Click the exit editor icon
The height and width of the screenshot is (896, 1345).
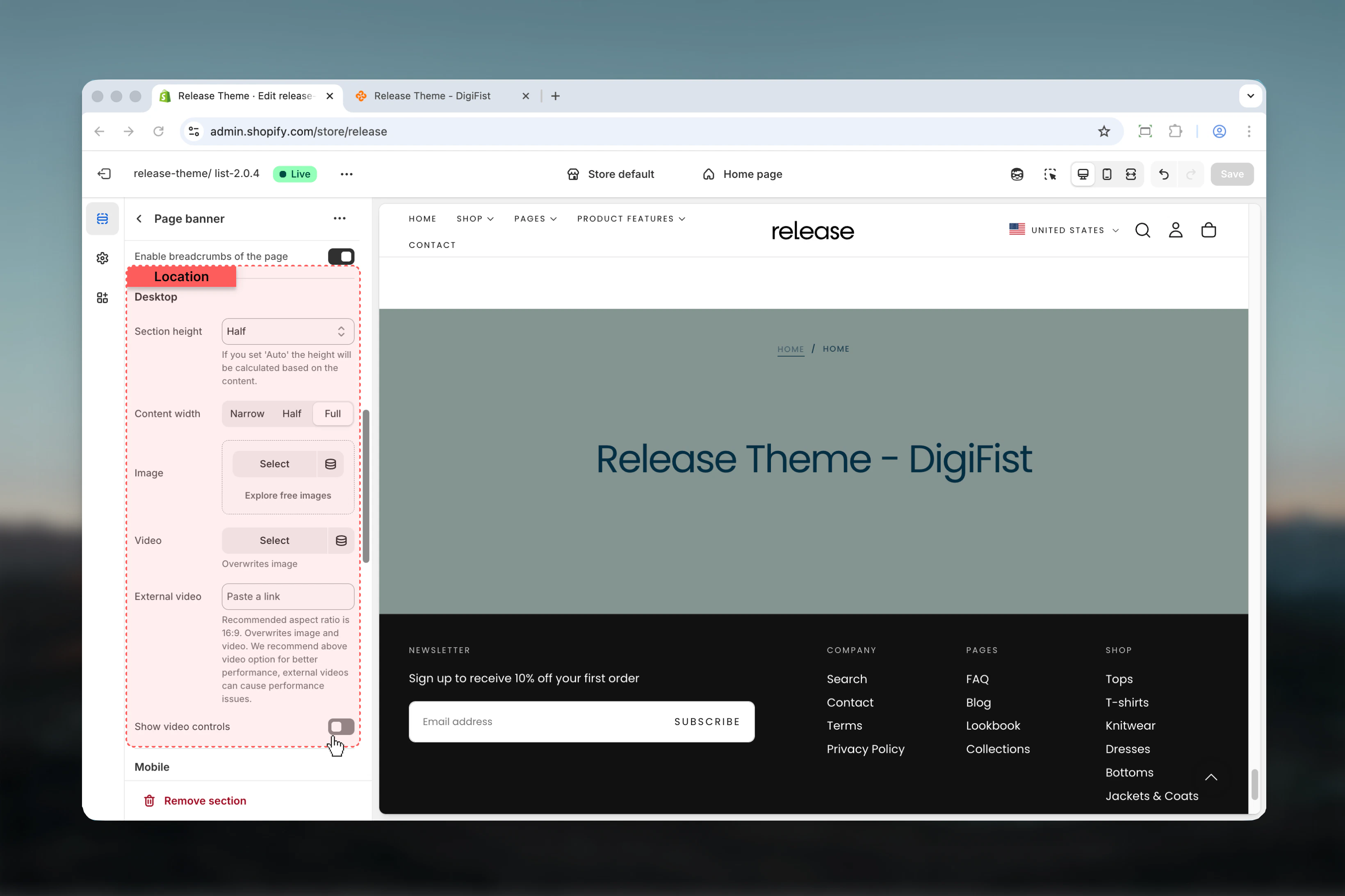click(104, 174)
